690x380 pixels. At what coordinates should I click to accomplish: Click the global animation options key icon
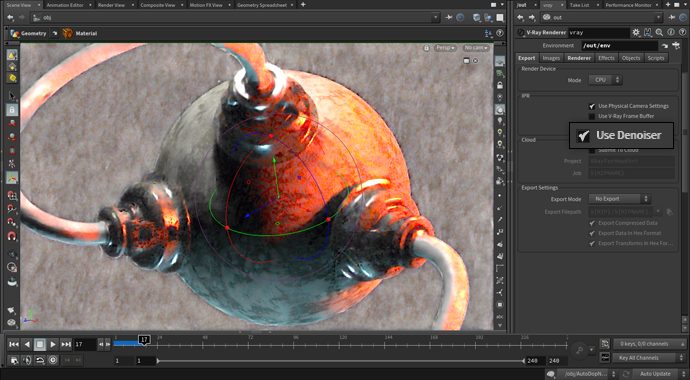click(580, 351)
